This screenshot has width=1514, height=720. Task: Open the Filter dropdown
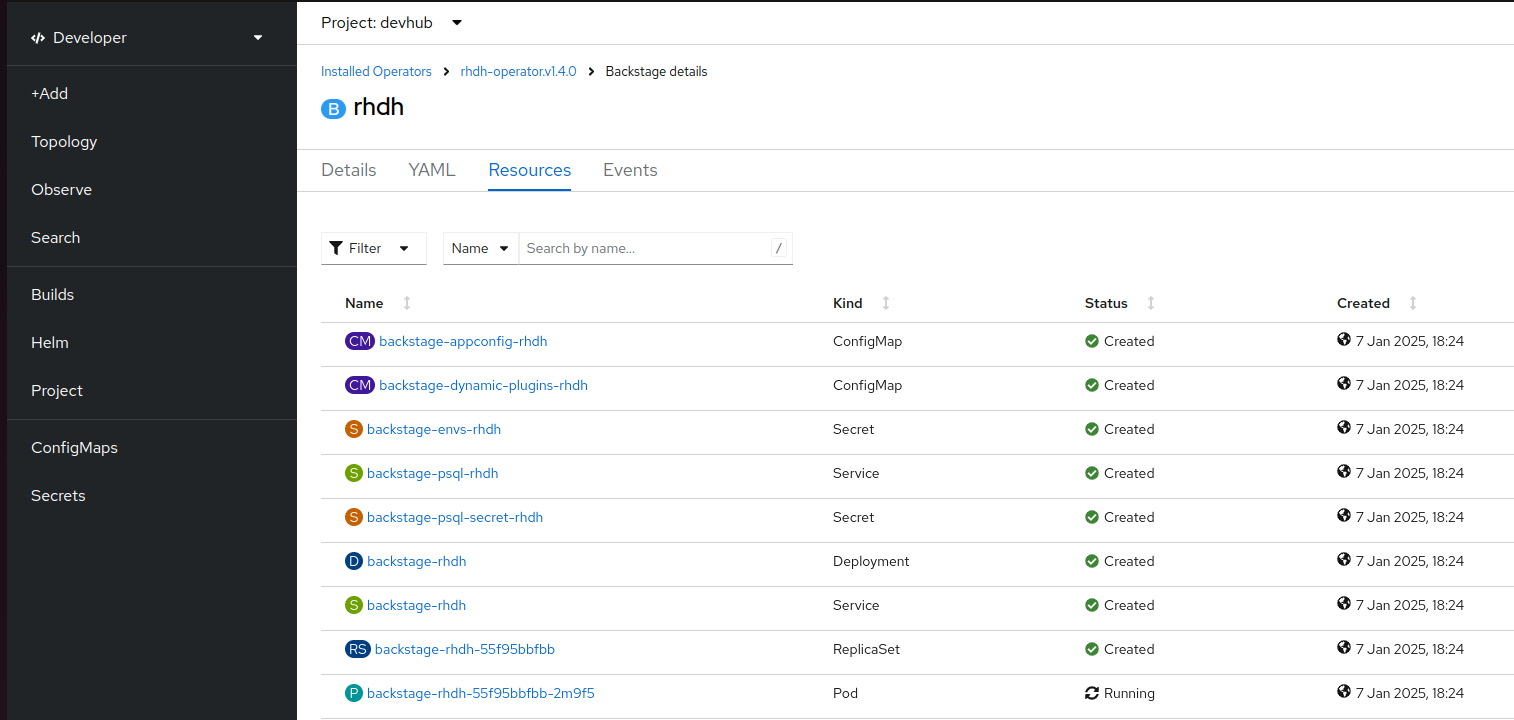374,248
